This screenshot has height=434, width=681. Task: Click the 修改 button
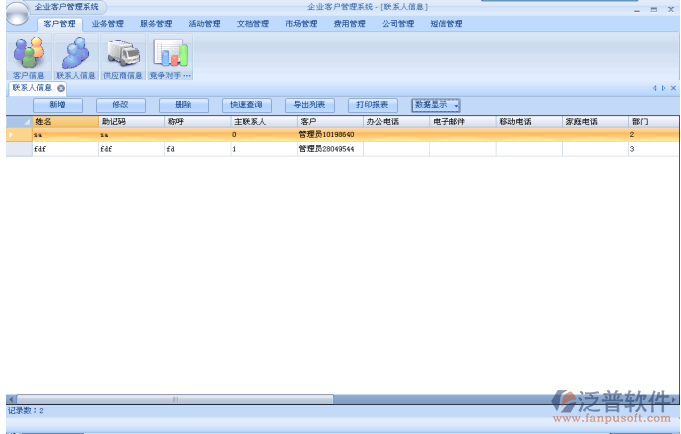coord(120,104)
